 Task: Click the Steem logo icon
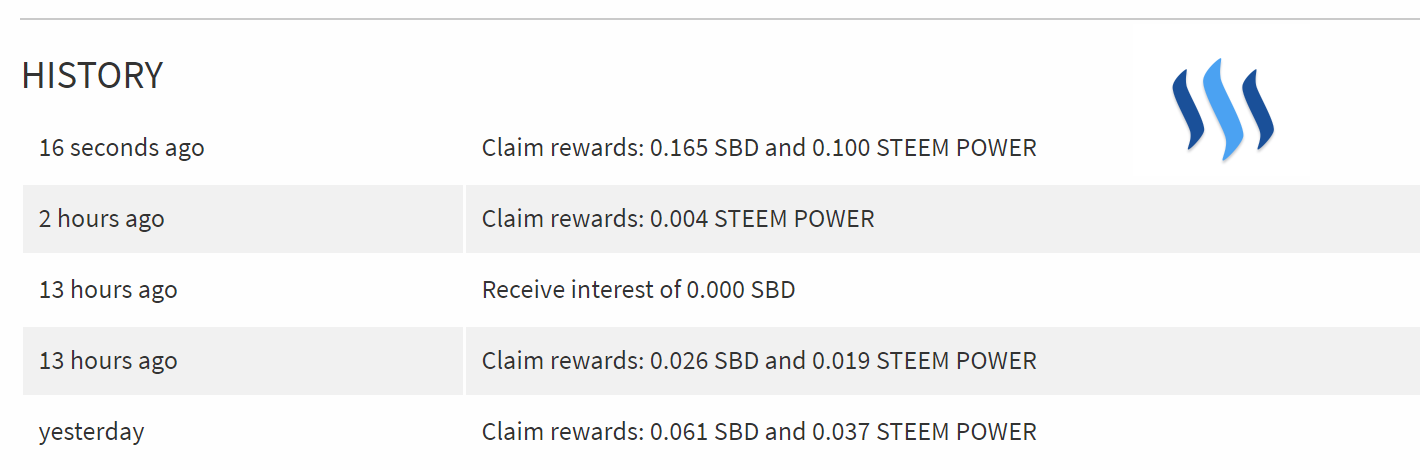pos(1222,109)
